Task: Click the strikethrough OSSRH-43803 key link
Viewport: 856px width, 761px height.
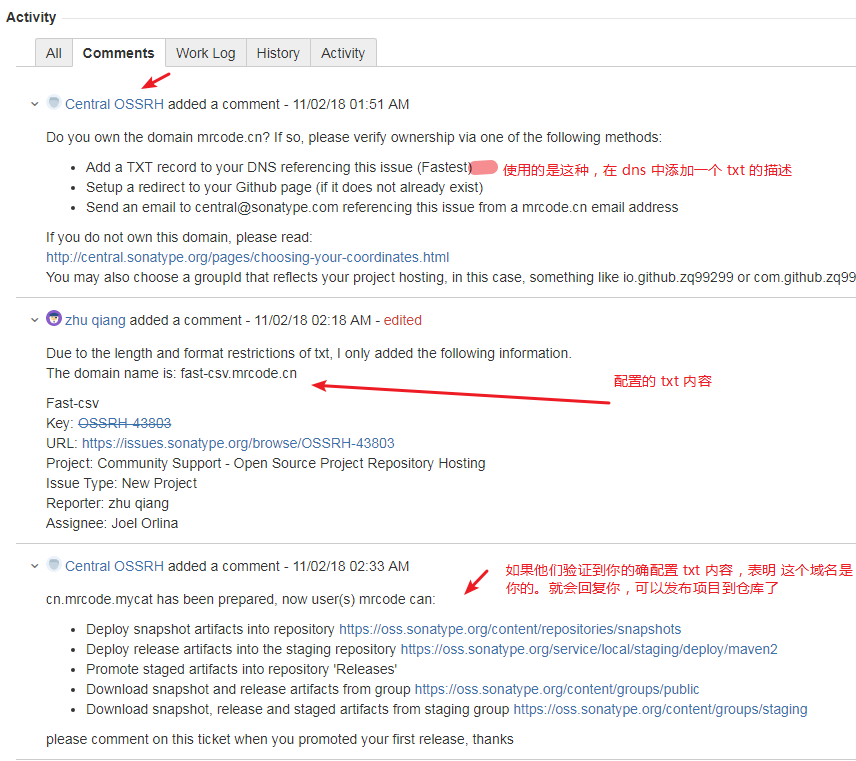Action: pyautogui.click(x=124, y=423)
